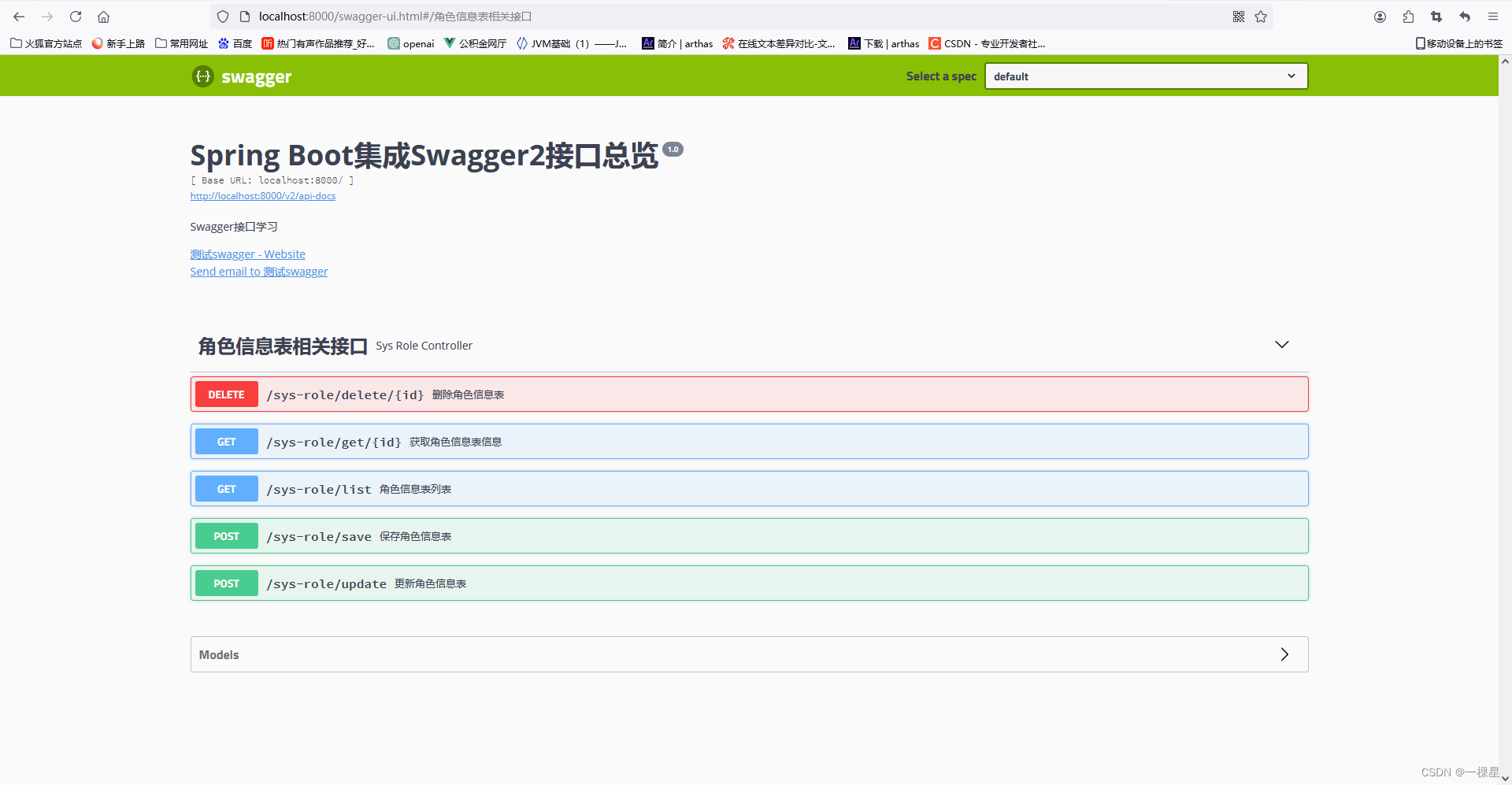Screen dimensions: 1512x785
Task: Open the 下载 | arthas bookmark
Action: (884, 43)
